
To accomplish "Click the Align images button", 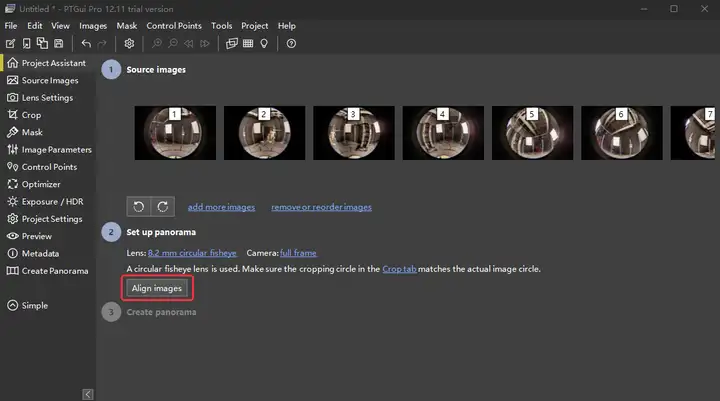I will pyautogui.click(x=157, y=288).
